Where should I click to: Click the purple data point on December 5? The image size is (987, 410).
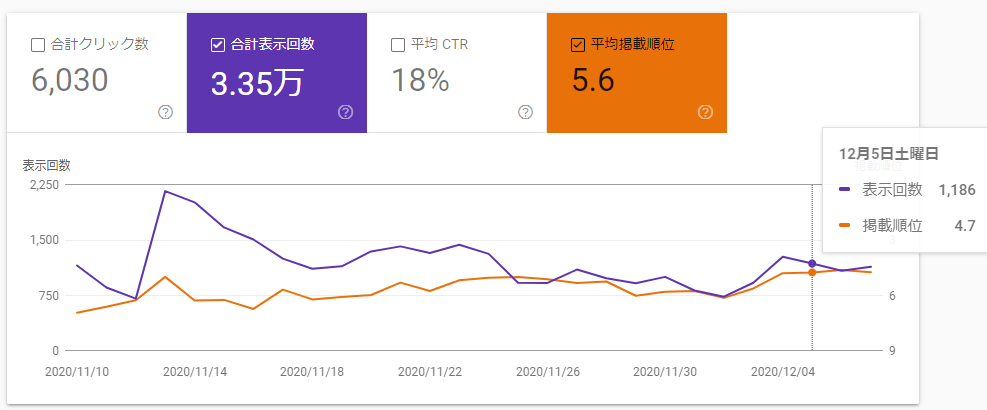(x=812, y=263)
